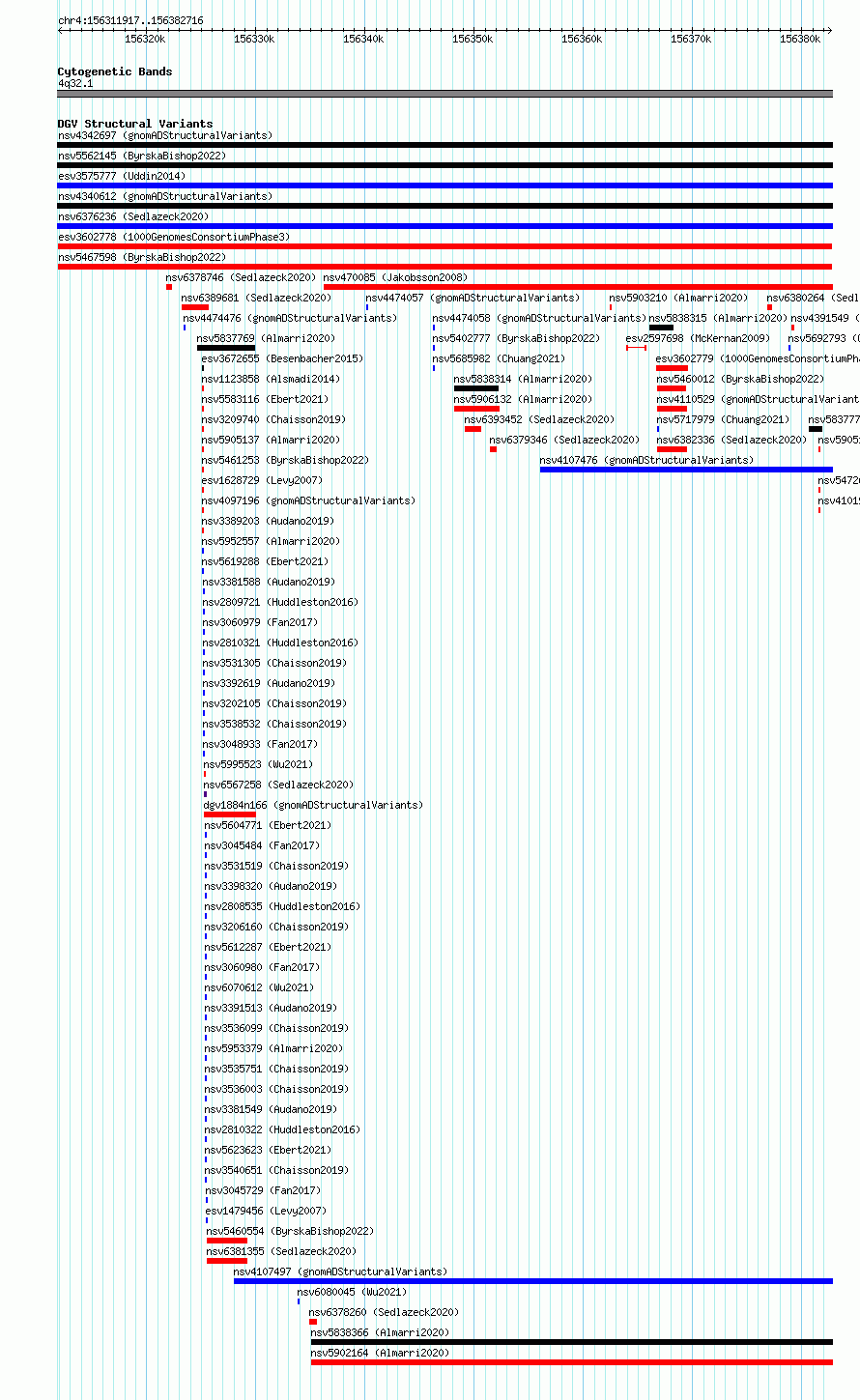
Task: Select label nsv4474476 (gnomADStructuralVariants)
Action: click(x=290, y=318)
